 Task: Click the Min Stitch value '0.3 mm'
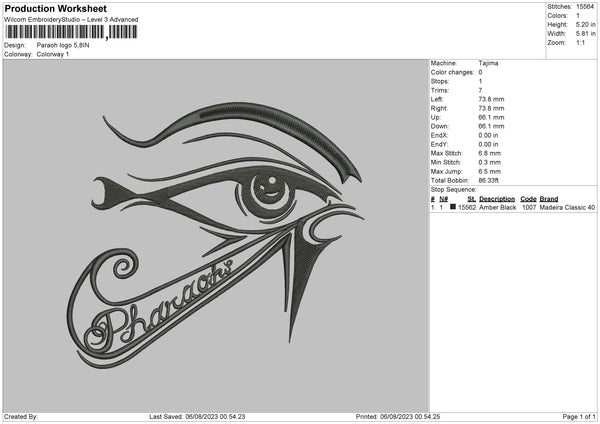[489, 162]
